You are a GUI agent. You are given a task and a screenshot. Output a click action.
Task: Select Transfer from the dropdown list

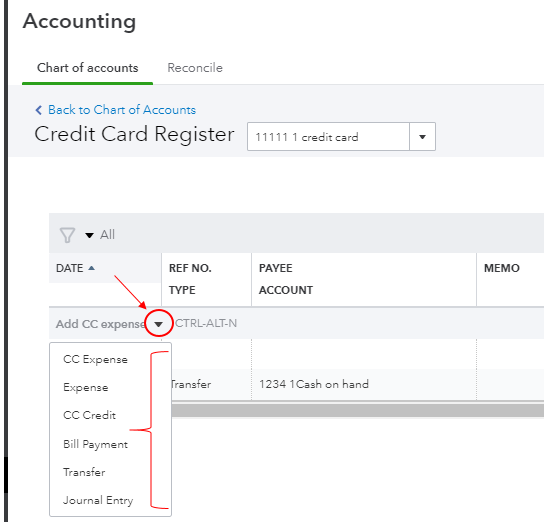84,472
